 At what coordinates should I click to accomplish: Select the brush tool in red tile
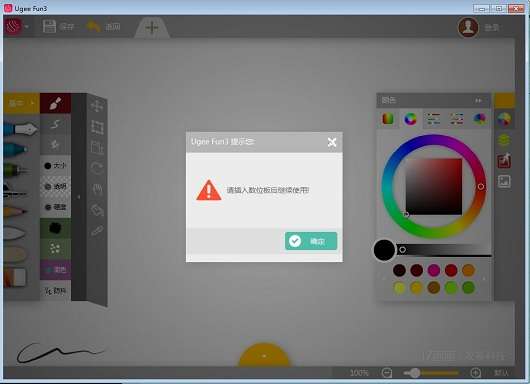(55, 103)
